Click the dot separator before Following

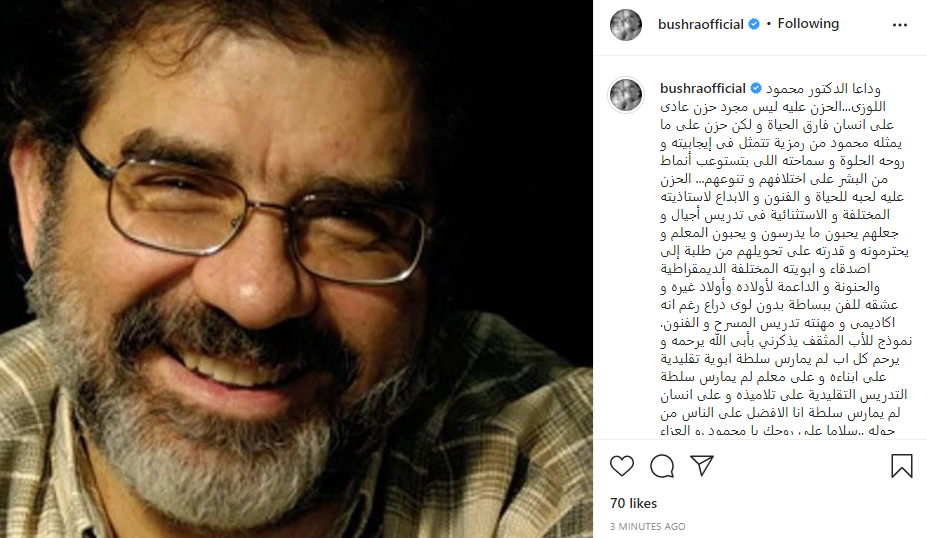click(769, 24)
